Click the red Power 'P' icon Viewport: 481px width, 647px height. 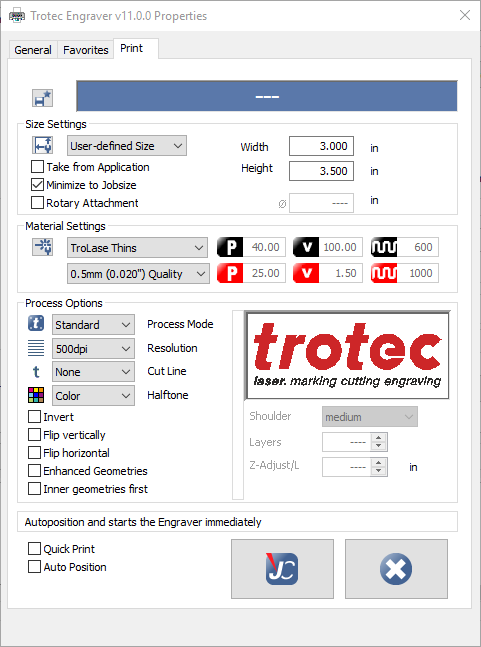click(x=230, y=273)
